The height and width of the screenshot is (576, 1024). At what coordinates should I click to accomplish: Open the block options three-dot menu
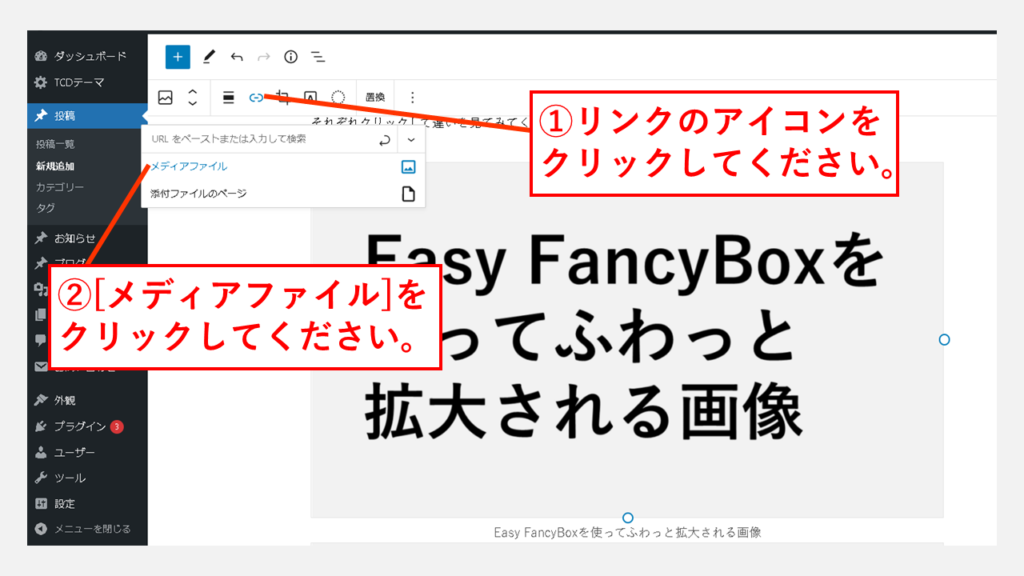pyautogui.click(x=412, y=97)
